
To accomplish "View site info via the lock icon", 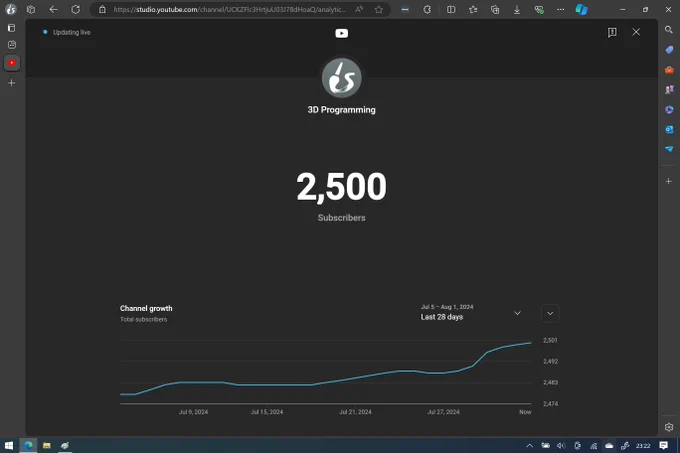I will pos(102,9).
